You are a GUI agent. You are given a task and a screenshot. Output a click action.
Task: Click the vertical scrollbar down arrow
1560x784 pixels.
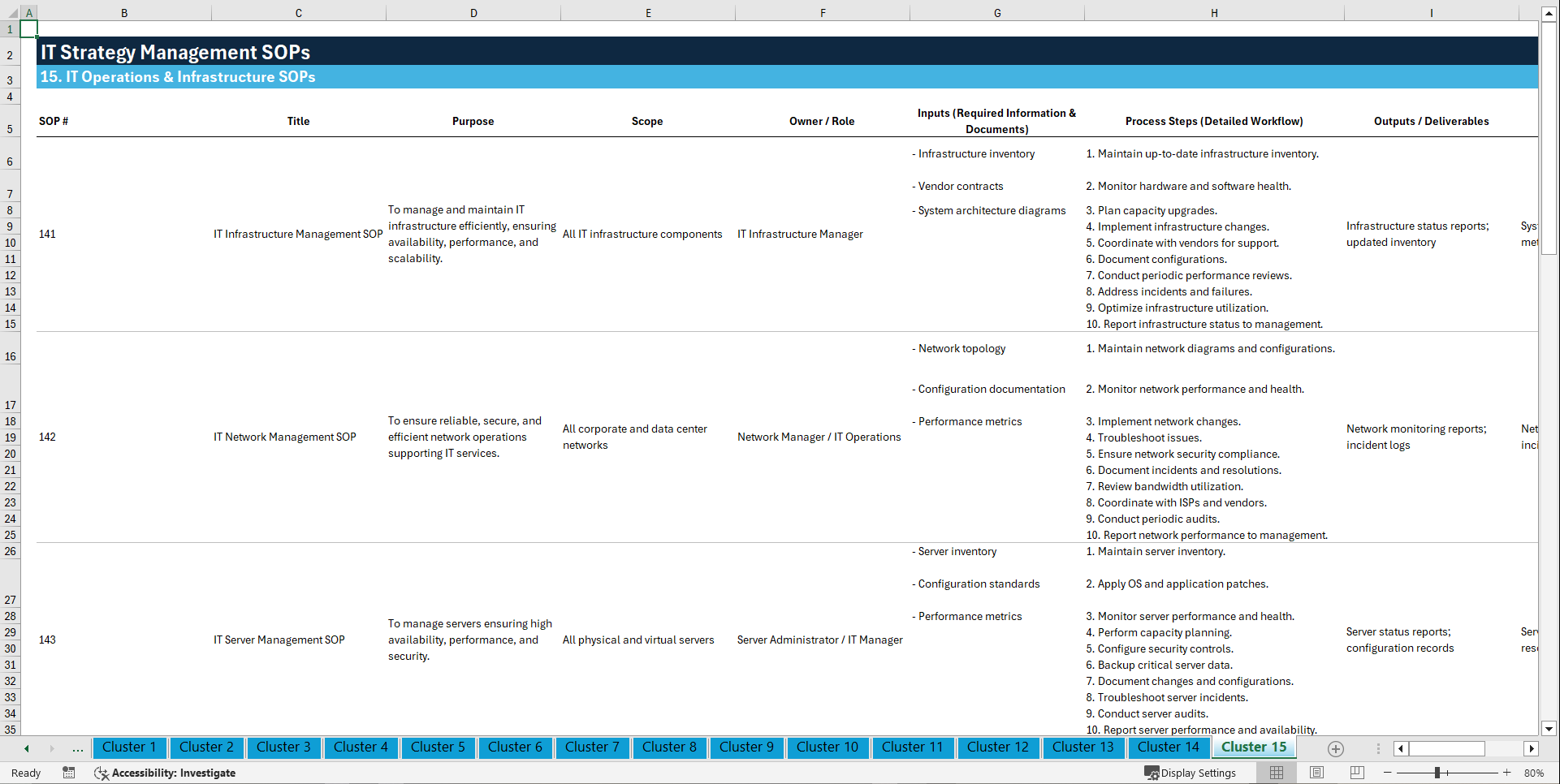[x=1549, y=729]
